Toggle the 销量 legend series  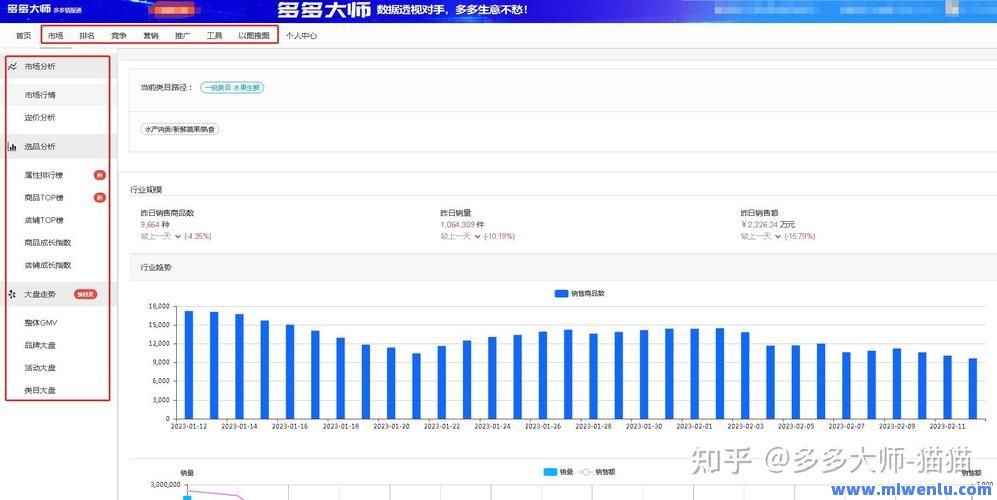(557, 472)
